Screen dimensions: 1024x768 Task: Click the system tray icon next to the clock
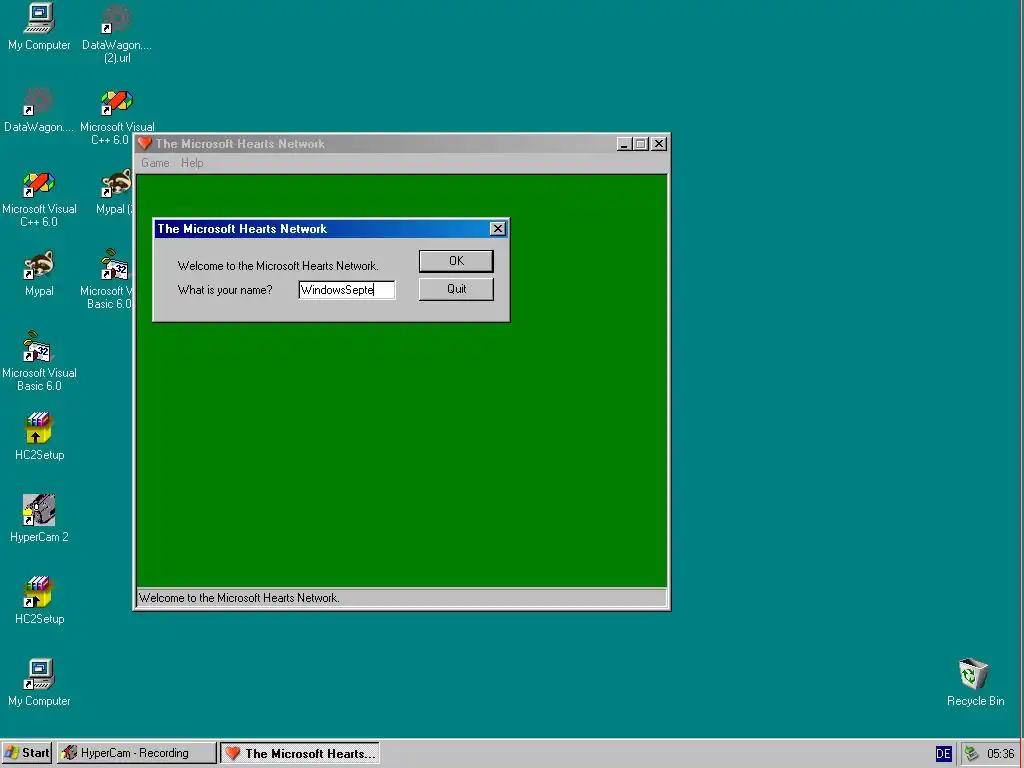point(971,754)
